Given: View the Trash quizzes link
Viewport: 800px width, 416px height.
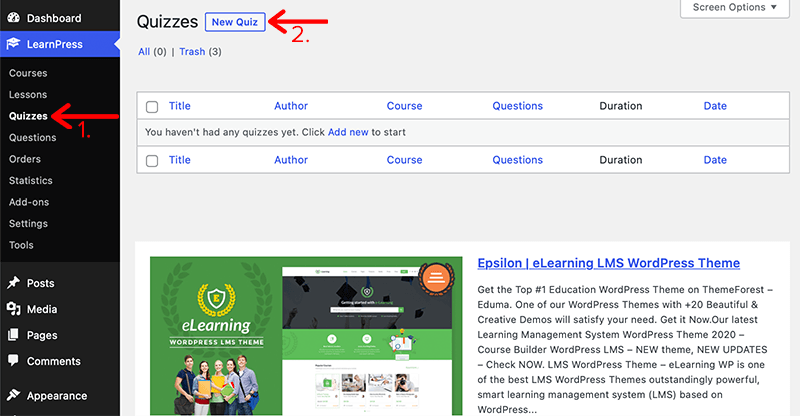Looking at the screenshot, I should coord(192,52).
